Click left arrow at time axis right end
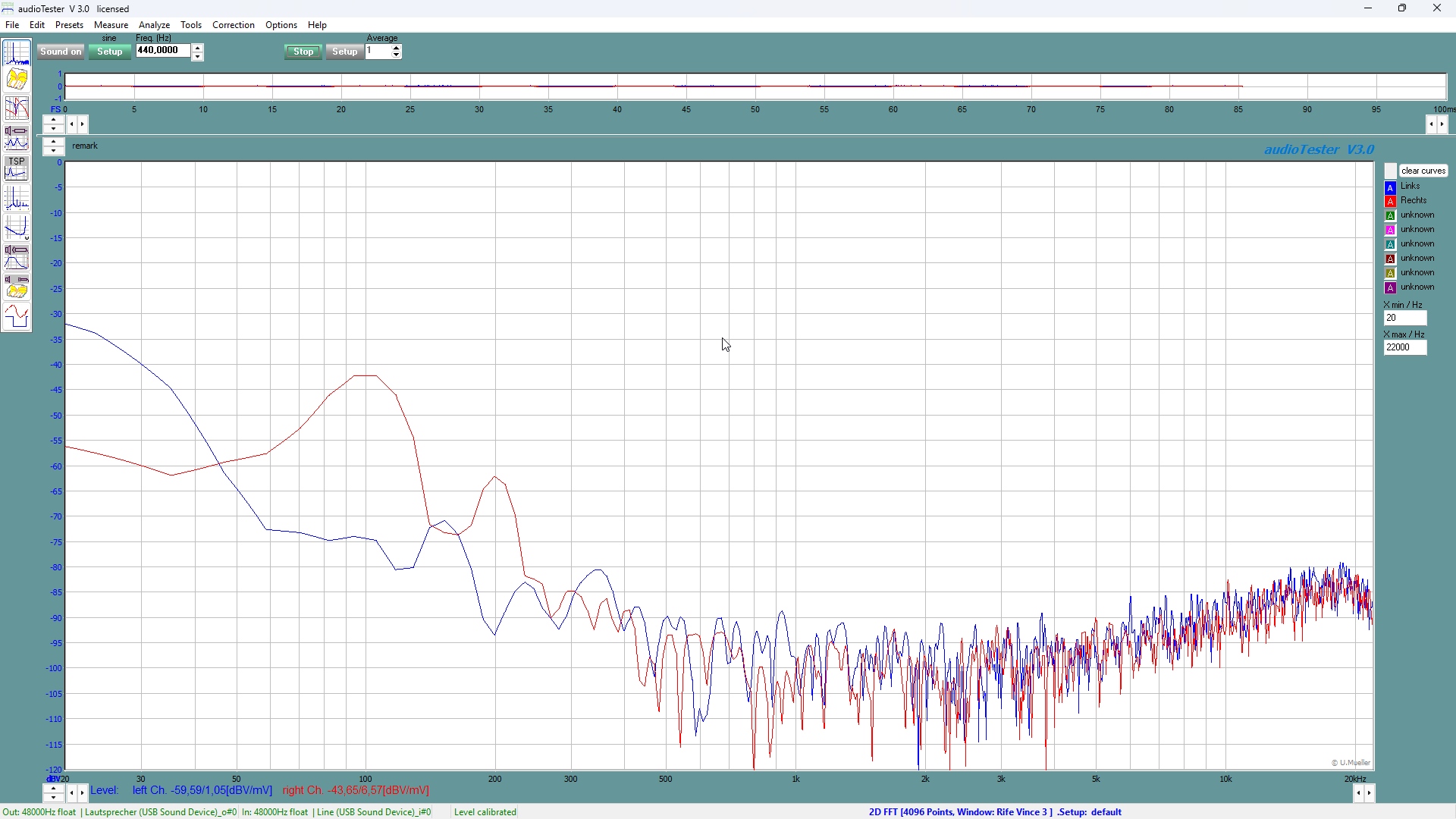Image resolution: width=1456 pixels, height=819 pixels. [x=1432, y=124]
